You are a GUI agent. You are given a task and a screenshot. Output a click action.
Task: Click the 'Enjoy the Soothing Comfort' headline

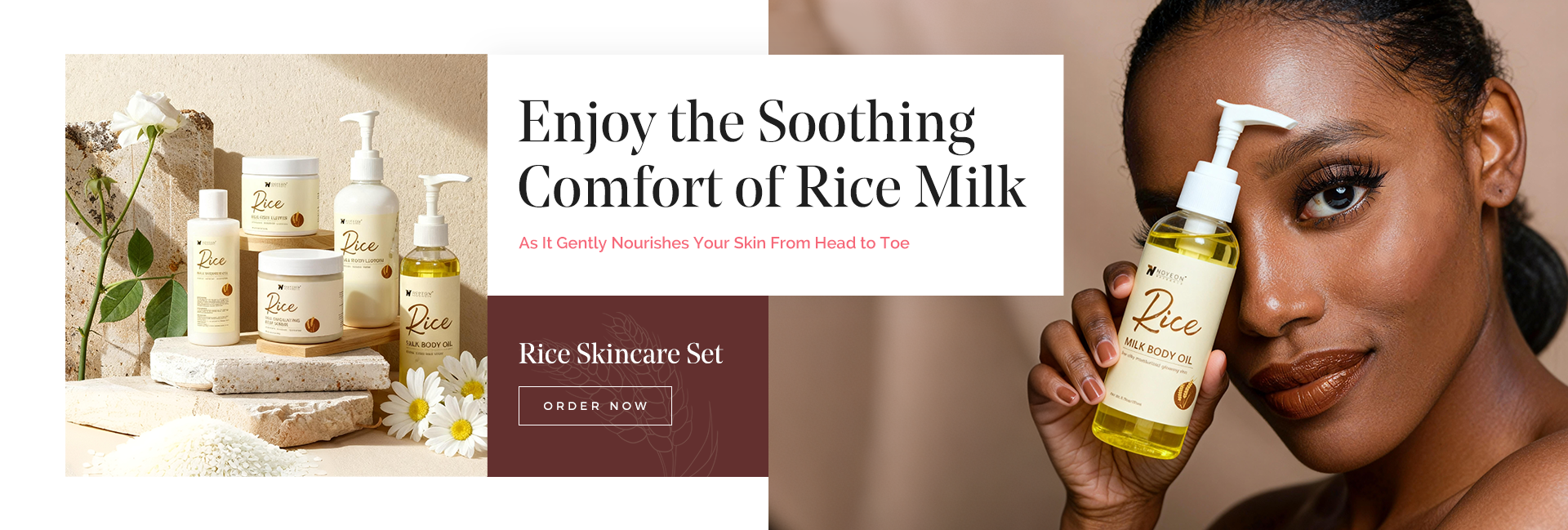click(x=771, y=154)
